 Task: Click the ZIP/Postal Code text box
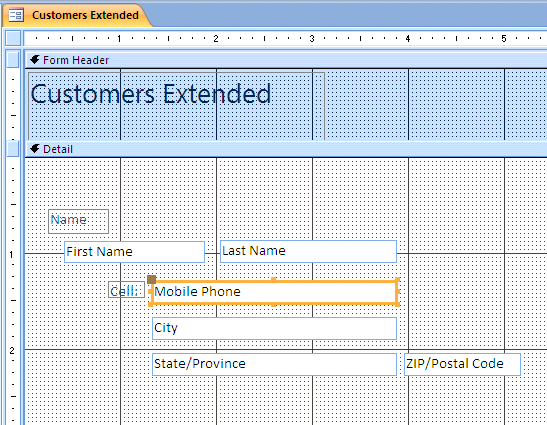(462, 364)
